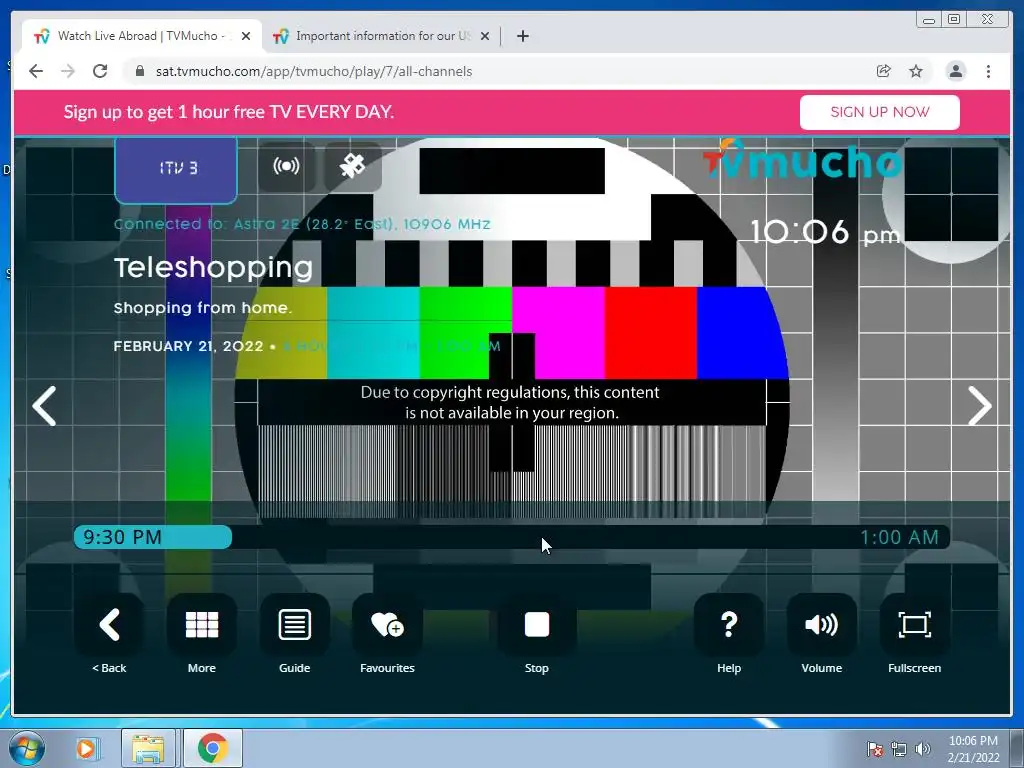This screenshot has width=1024, height=768.
Task: Click the copyright regulations message
Action: (x=510, y=402)
